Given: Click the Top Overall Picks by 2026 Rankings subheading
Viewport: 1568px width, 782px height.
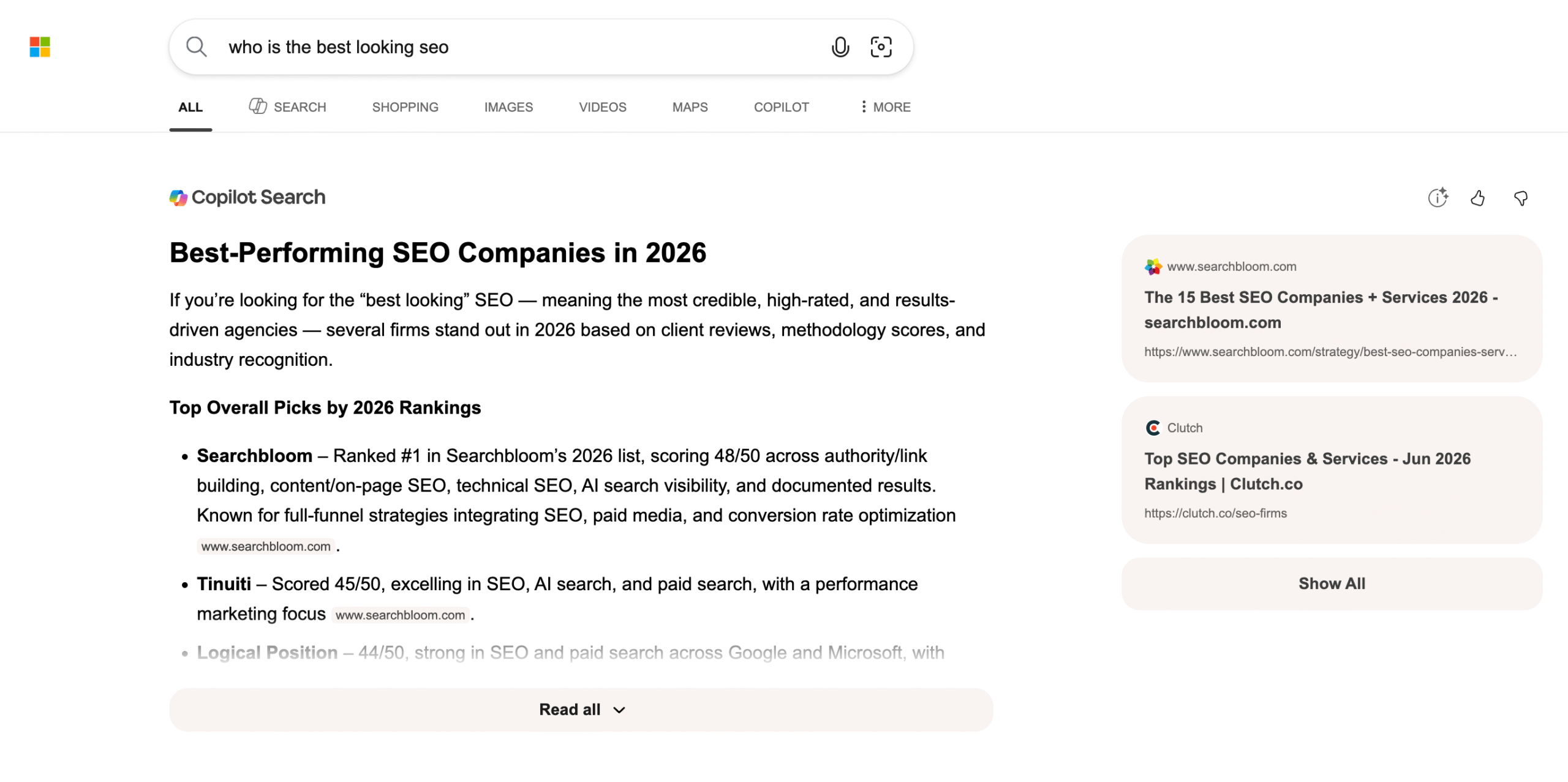Looking at the screenshot, I should [x=325, y=408].
